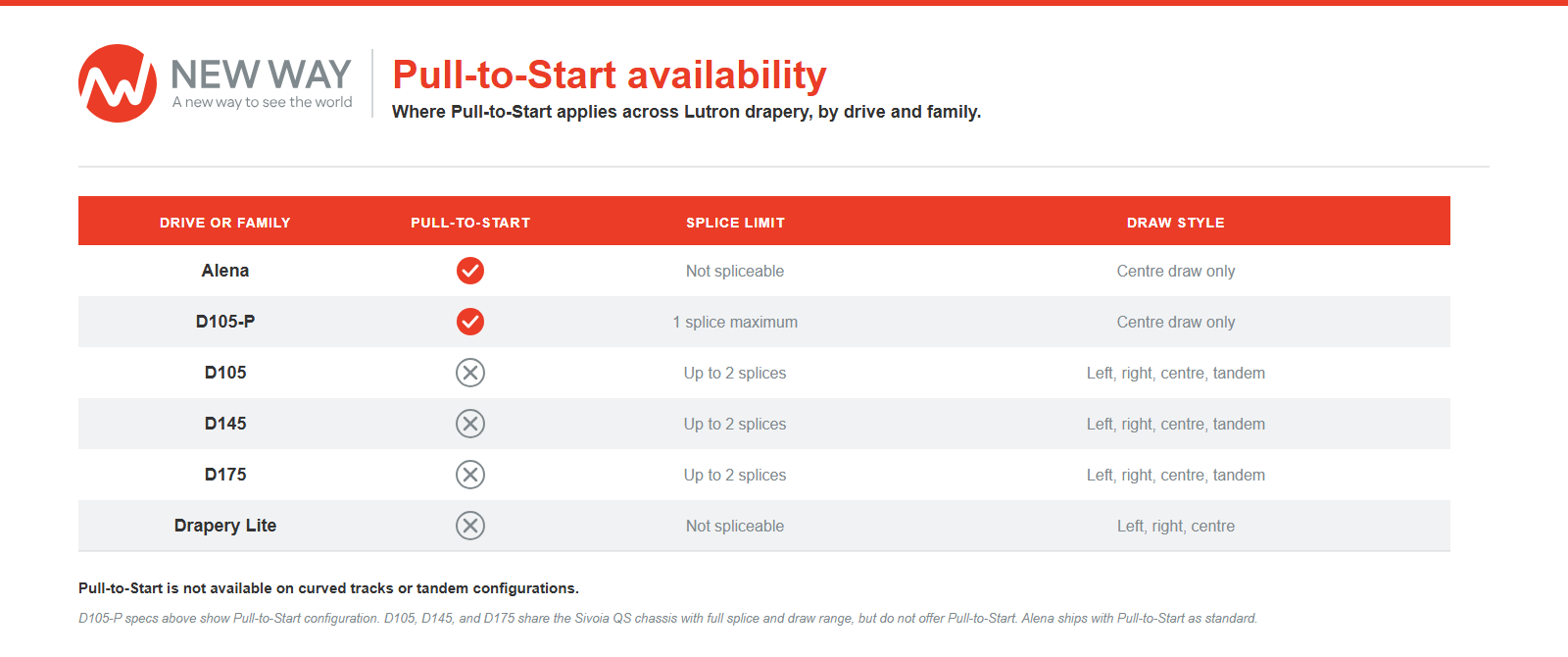Screen dimensions: 1568x657
Task: Click the Splice Limit column header
Action: pyautogui.click(x=735, y=223)
